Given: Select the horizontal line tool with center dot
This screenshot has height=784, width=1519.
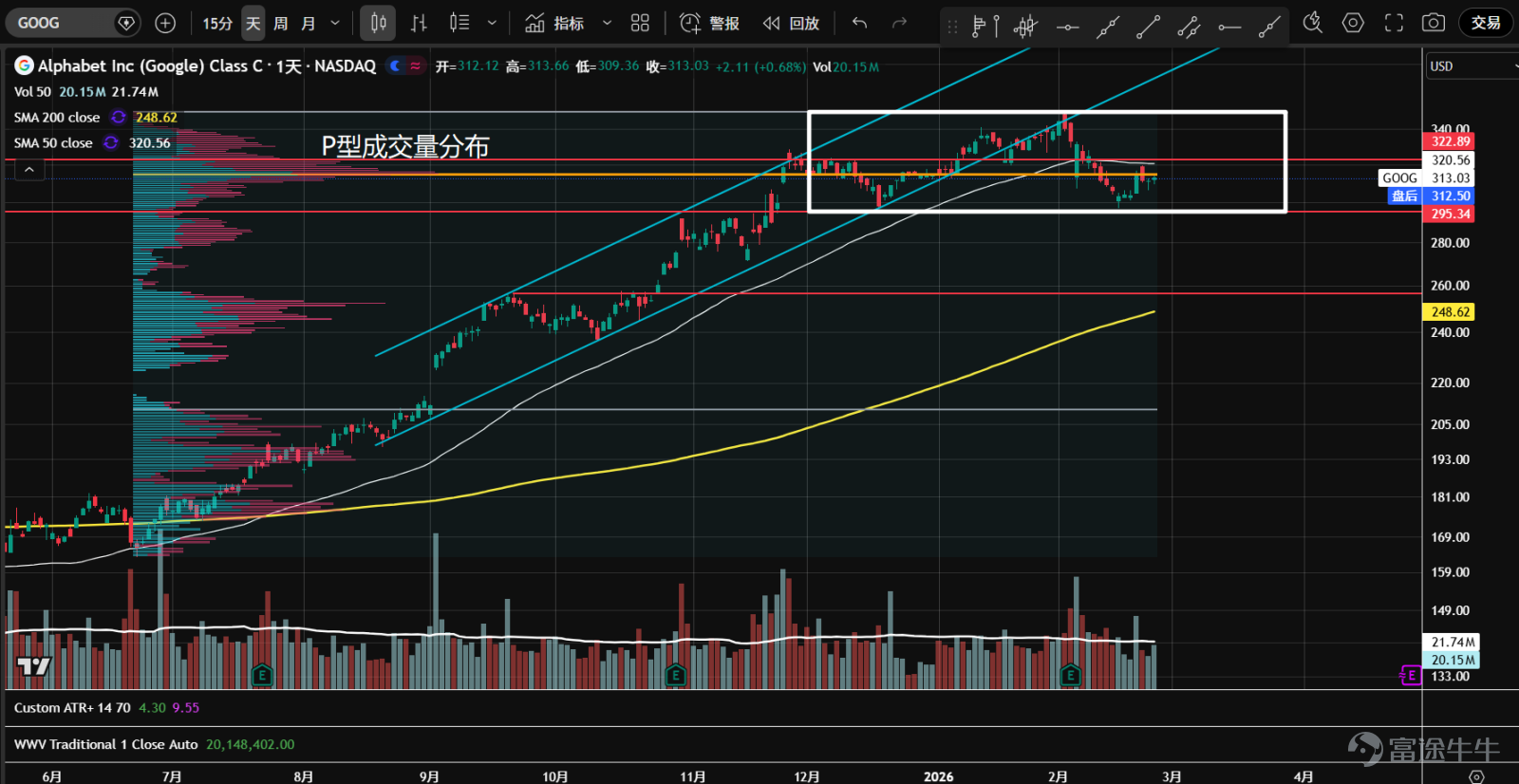Looking at the screenshot, I should (x=1067, y=27).
